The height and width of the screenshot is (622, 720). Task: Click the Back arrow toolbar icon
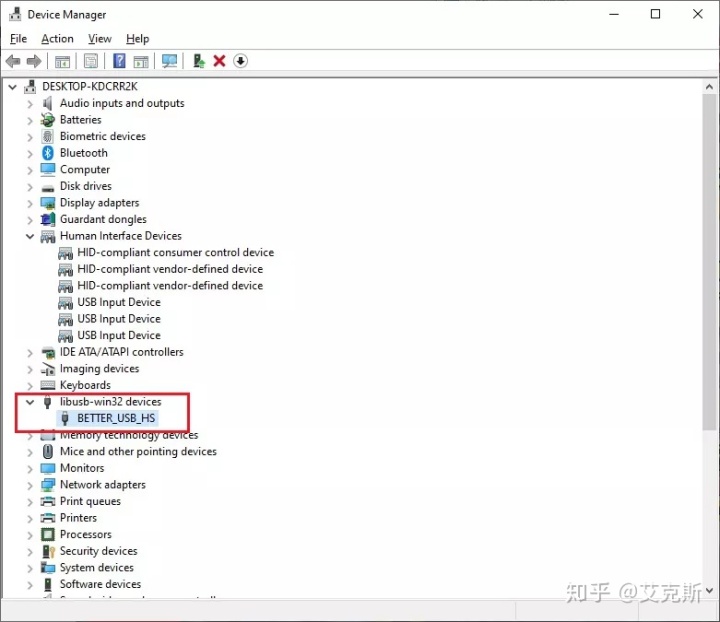click(x=13, y=61)
